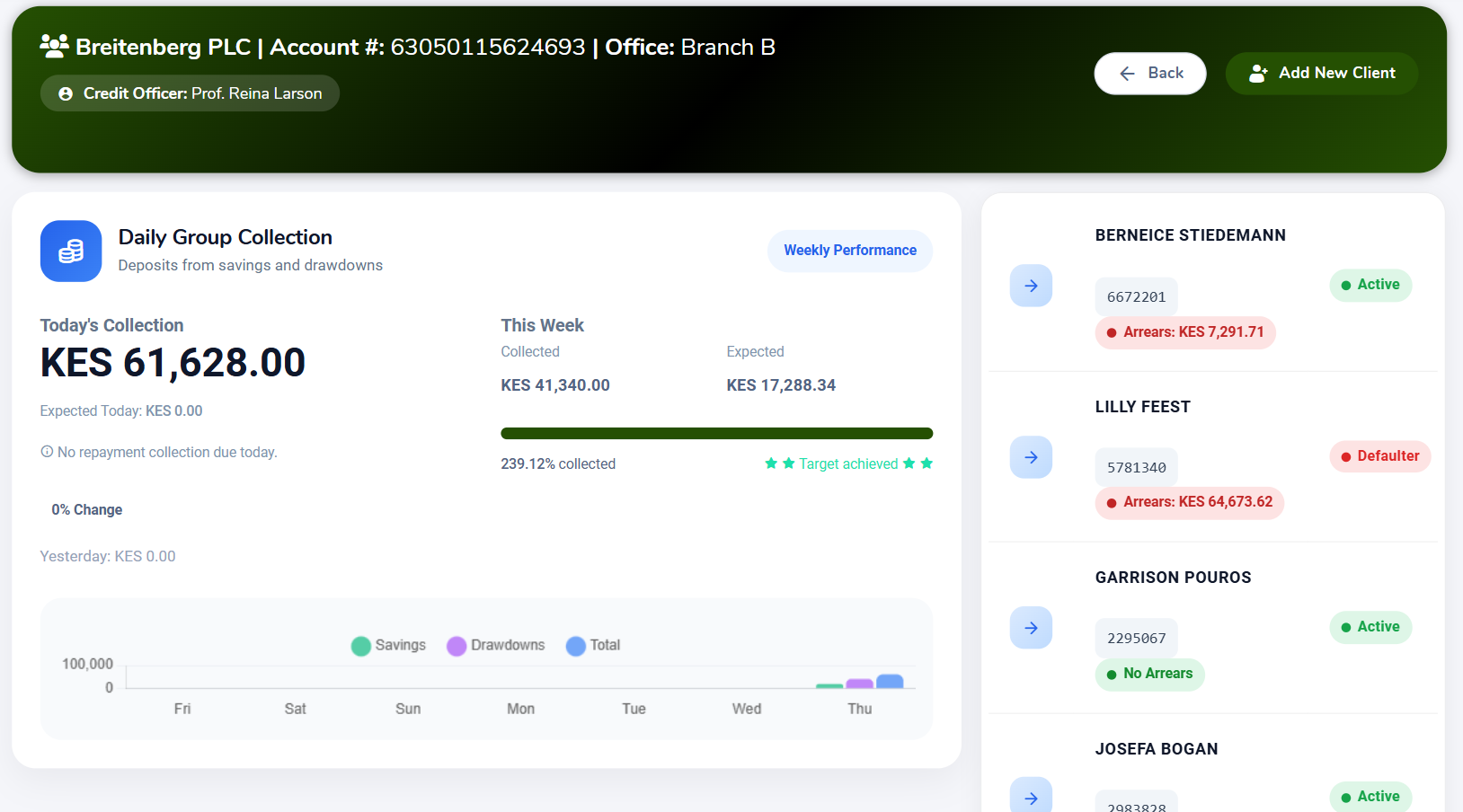Click the GARRISON POUROS name
This screenshot has height=812, width=1463.
[1174, 578]
